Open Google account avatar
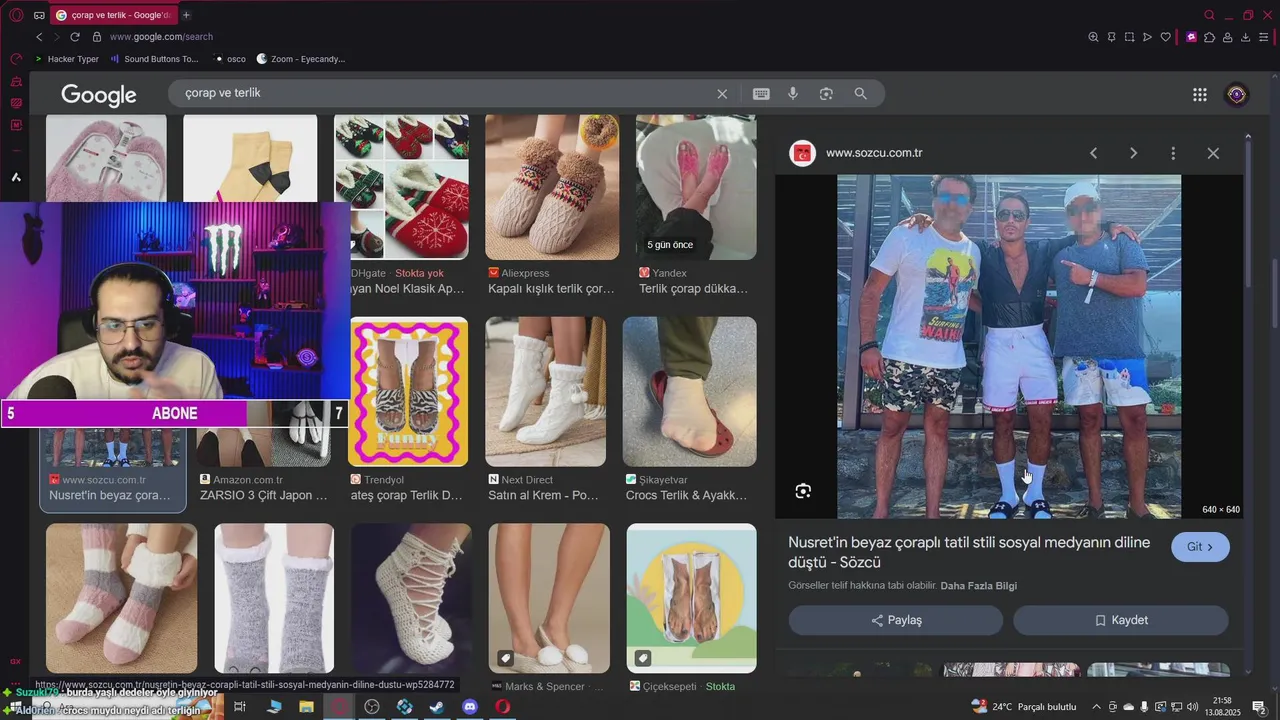The image size is (1280, 720). [x=1237, y=94]
